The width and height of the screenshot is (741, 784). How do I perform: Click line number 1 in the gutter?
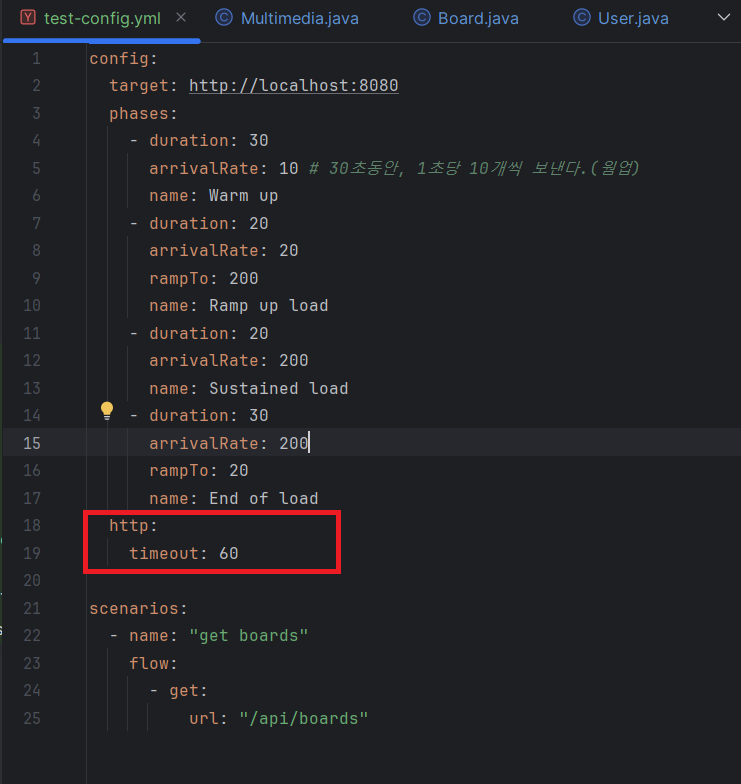[x=36, y=58]
